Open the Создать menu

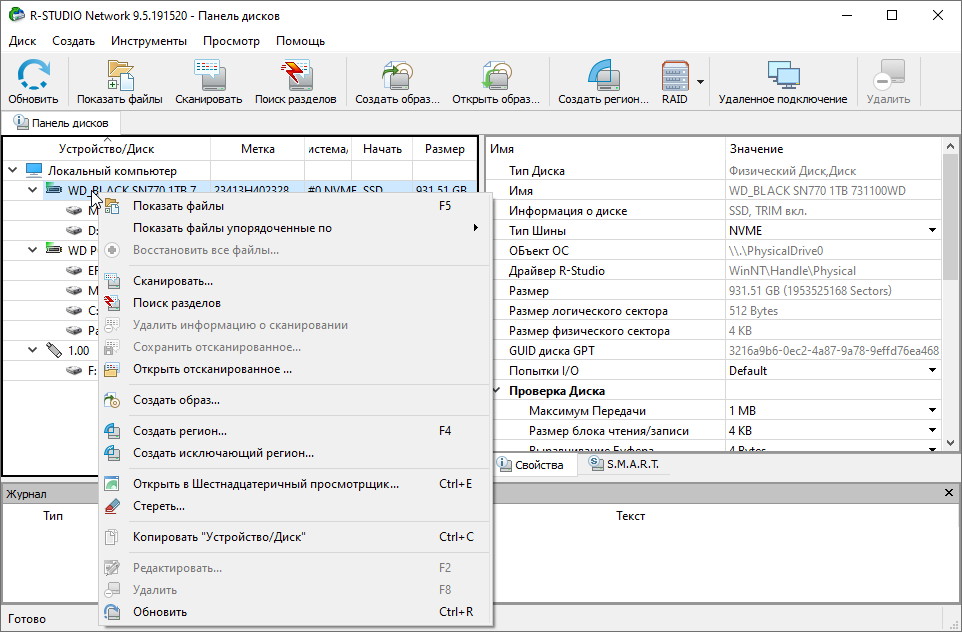point(74,41)
